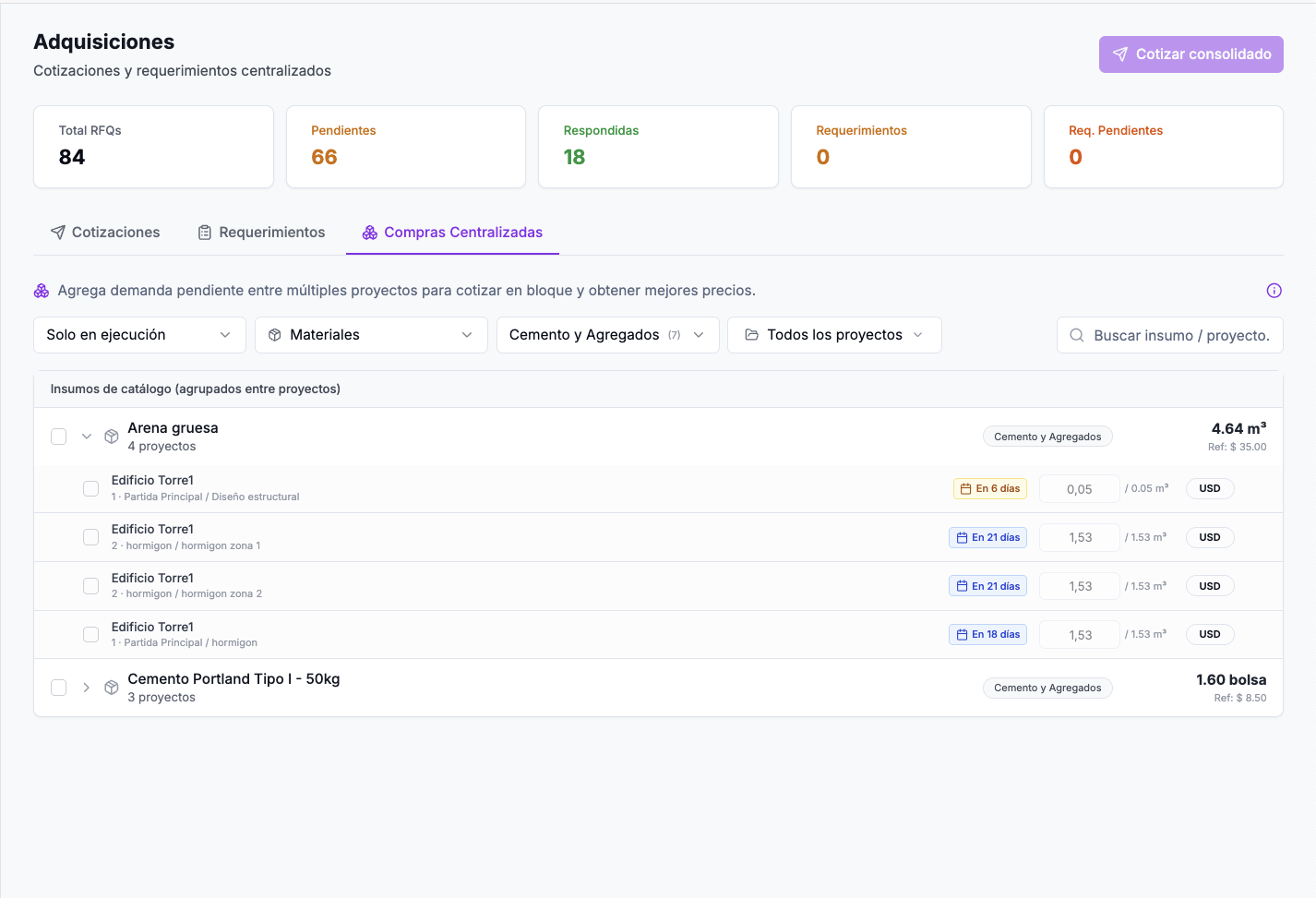The width and height of the screenshot is (1316, 898).
Task: Click the / 0.05 m³ quantity label
Action: pyautogui.click(x=1146, y=488)
